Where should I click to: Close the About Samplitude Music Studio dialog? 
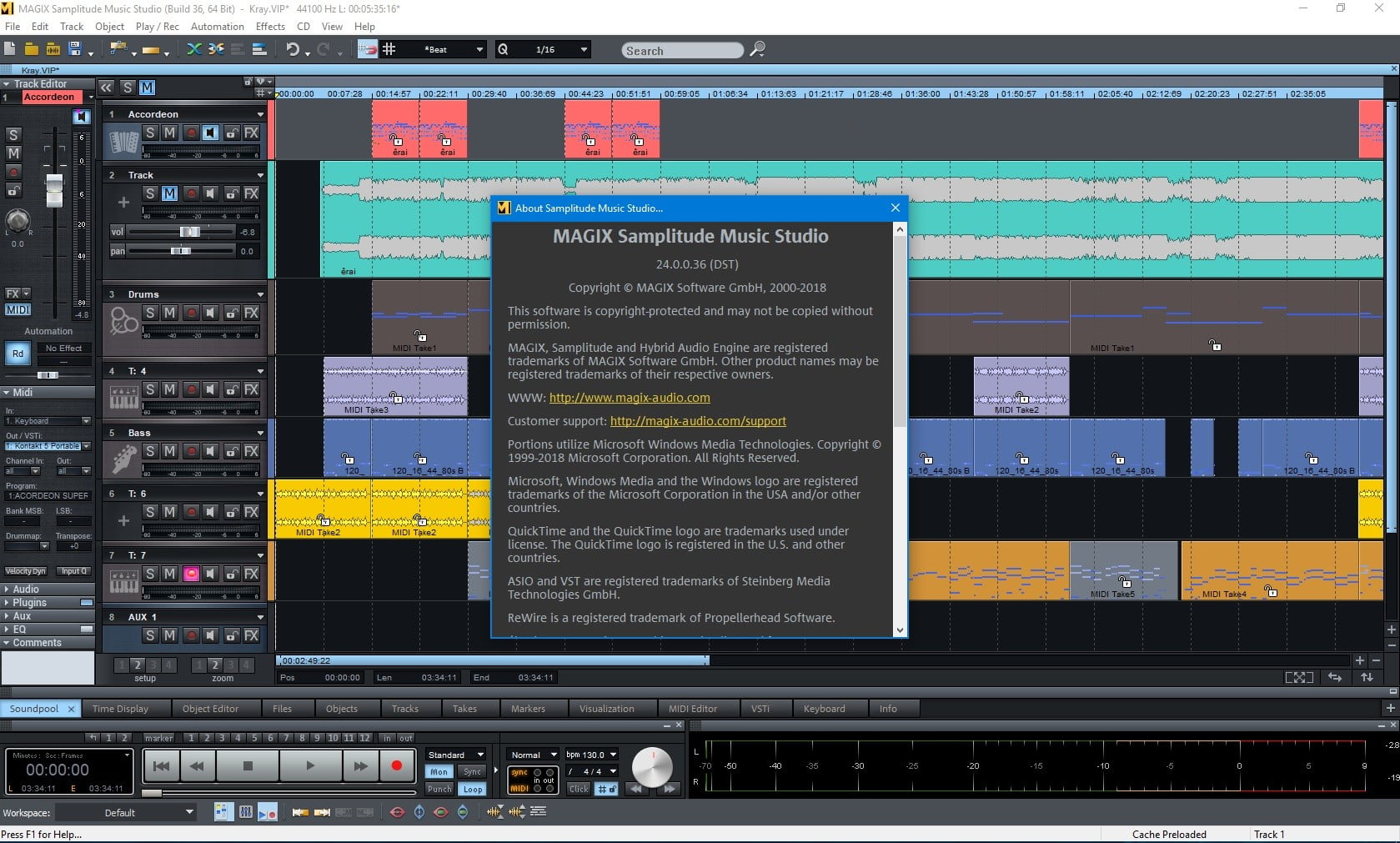click(896, 208)
